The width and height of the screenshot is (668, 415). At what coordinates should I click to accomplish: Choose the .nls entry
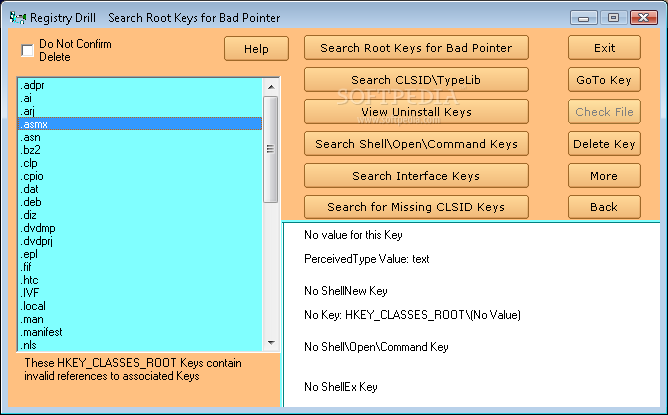[x=140, y=345]
